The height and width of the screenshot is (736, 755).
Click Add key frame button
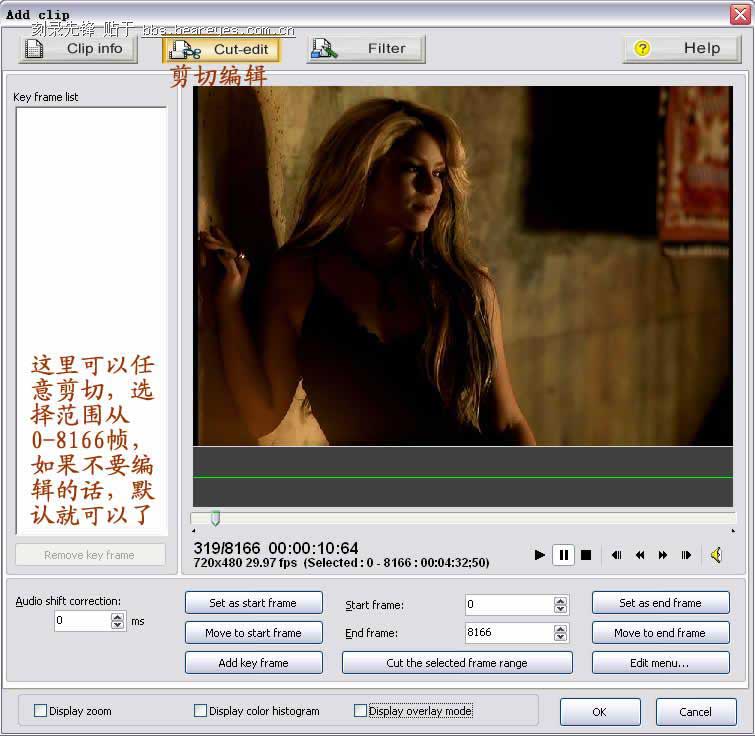253,663
